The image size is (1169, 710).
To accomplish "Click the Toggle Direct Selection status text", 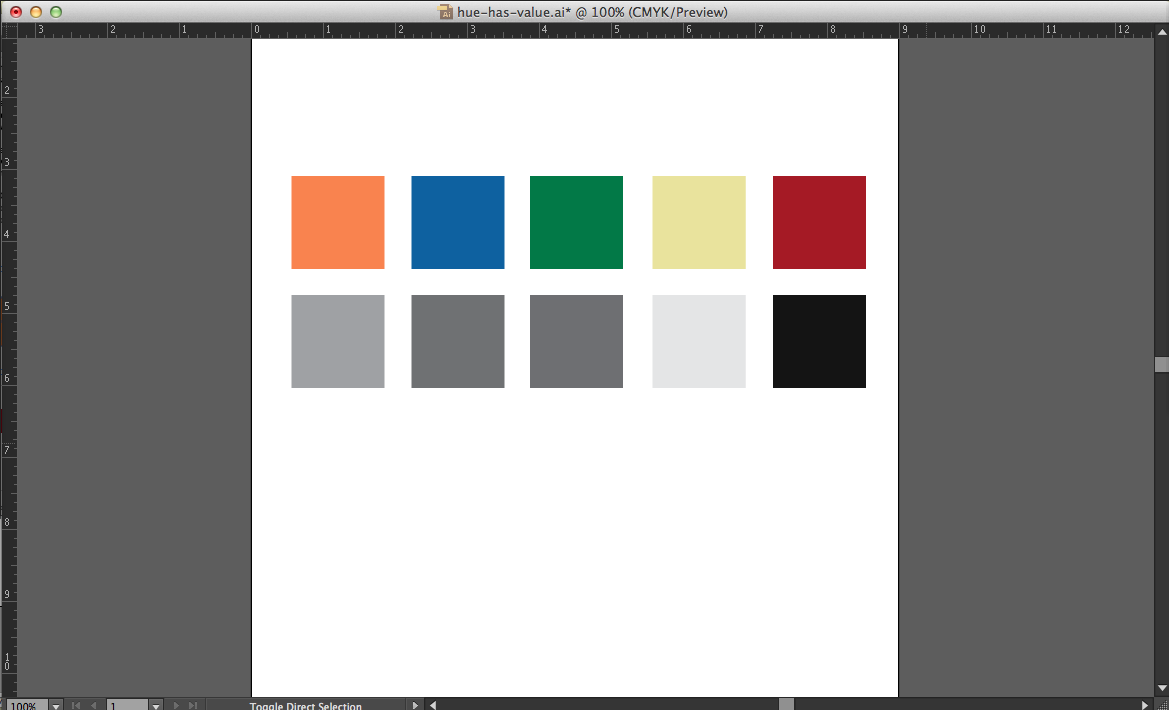I will [x=305, y=705].
